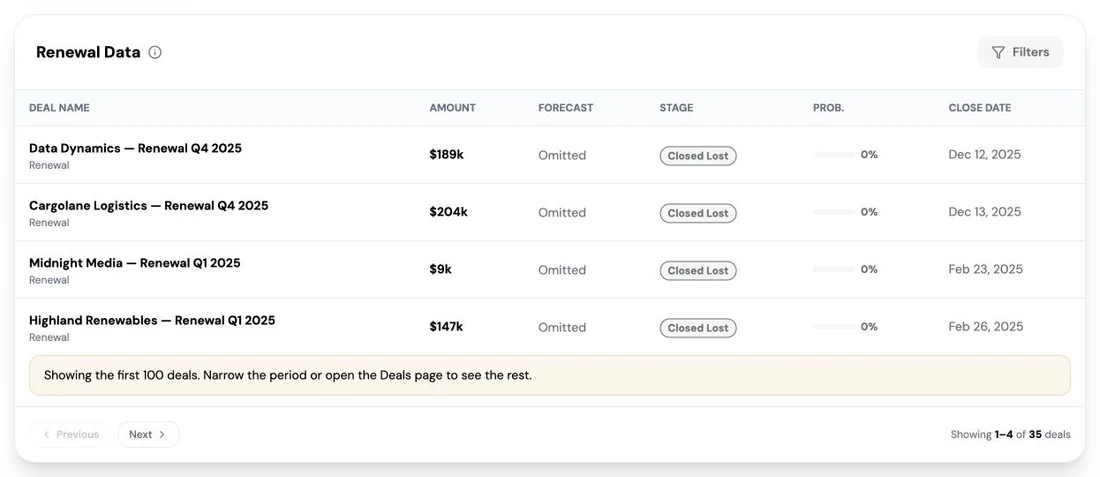Click the Prob. column header
This screenshot has height=477, width=1100.
[x=828, y=108]
